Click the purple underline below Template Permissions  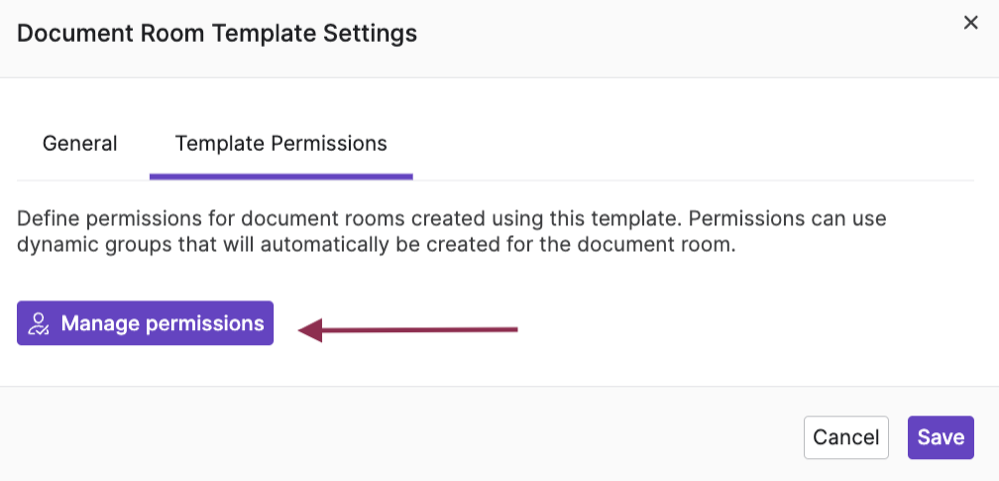pos(280,177)
